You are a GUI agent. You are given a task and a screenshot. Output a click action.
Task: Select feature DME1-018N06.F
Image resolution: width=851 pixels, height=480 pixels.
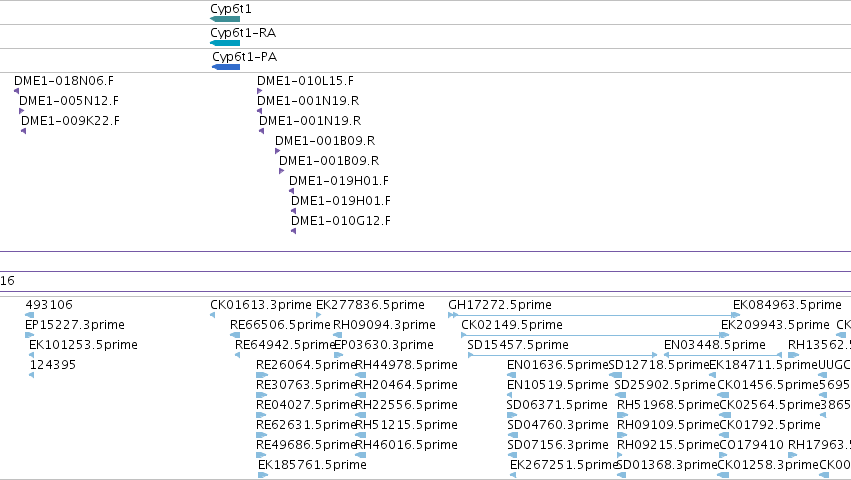(64, 81)
